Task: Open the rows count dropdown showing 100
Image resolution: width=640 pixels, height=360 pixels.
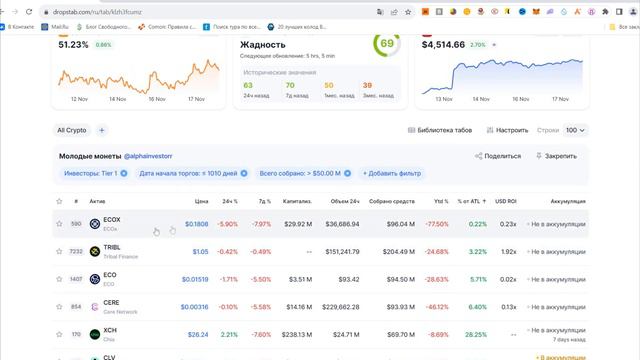Action: click(x=575, y=130)
